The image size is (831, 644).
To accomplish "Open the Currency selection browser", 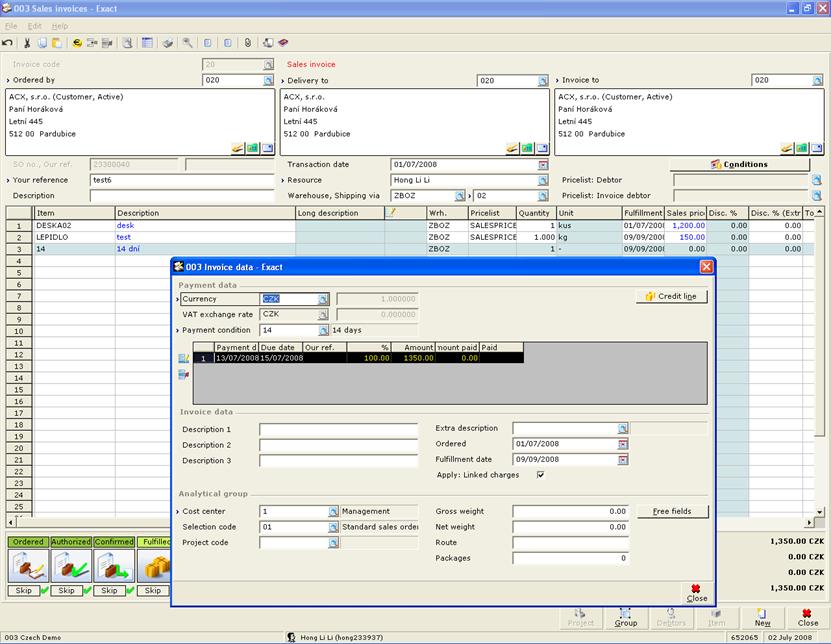I will pyautogui.click(x=324, y=297).
